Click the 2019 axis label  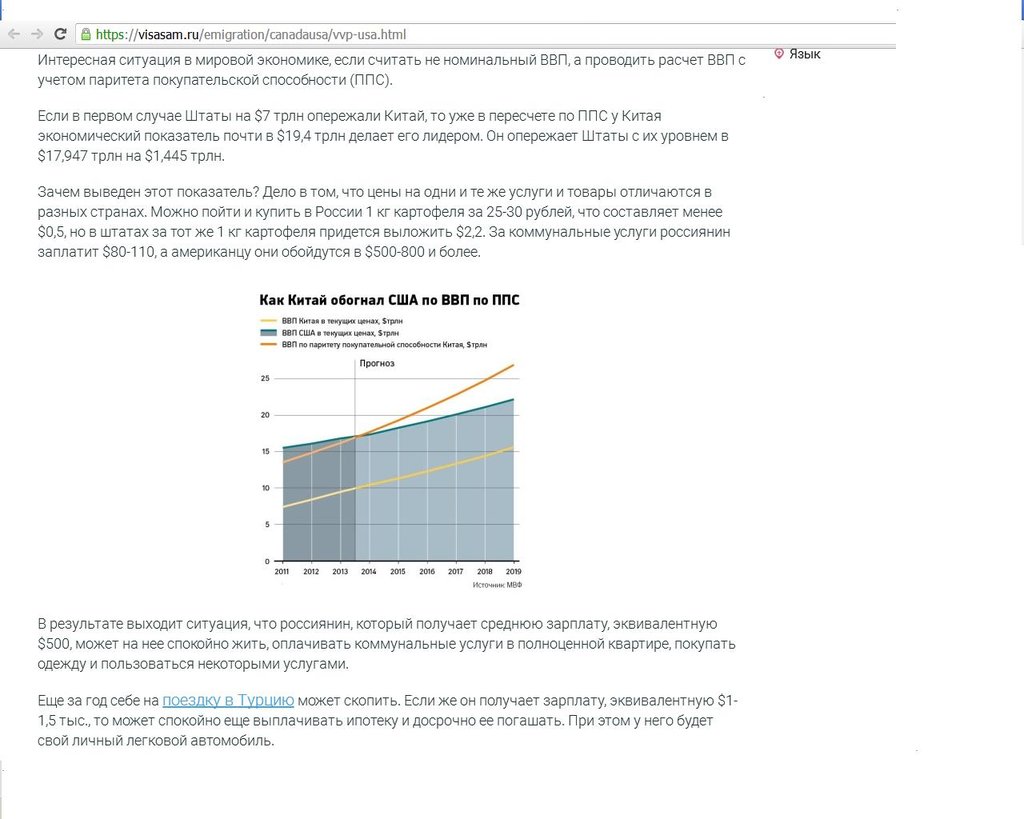(x=513, y=571)
